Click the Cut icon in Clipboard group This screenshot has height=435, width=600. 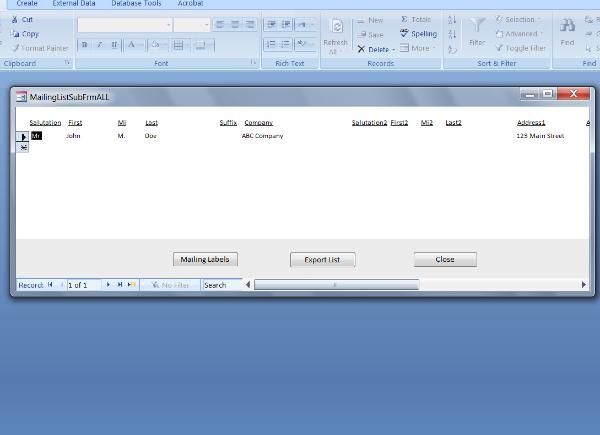[x=15, y=19]
